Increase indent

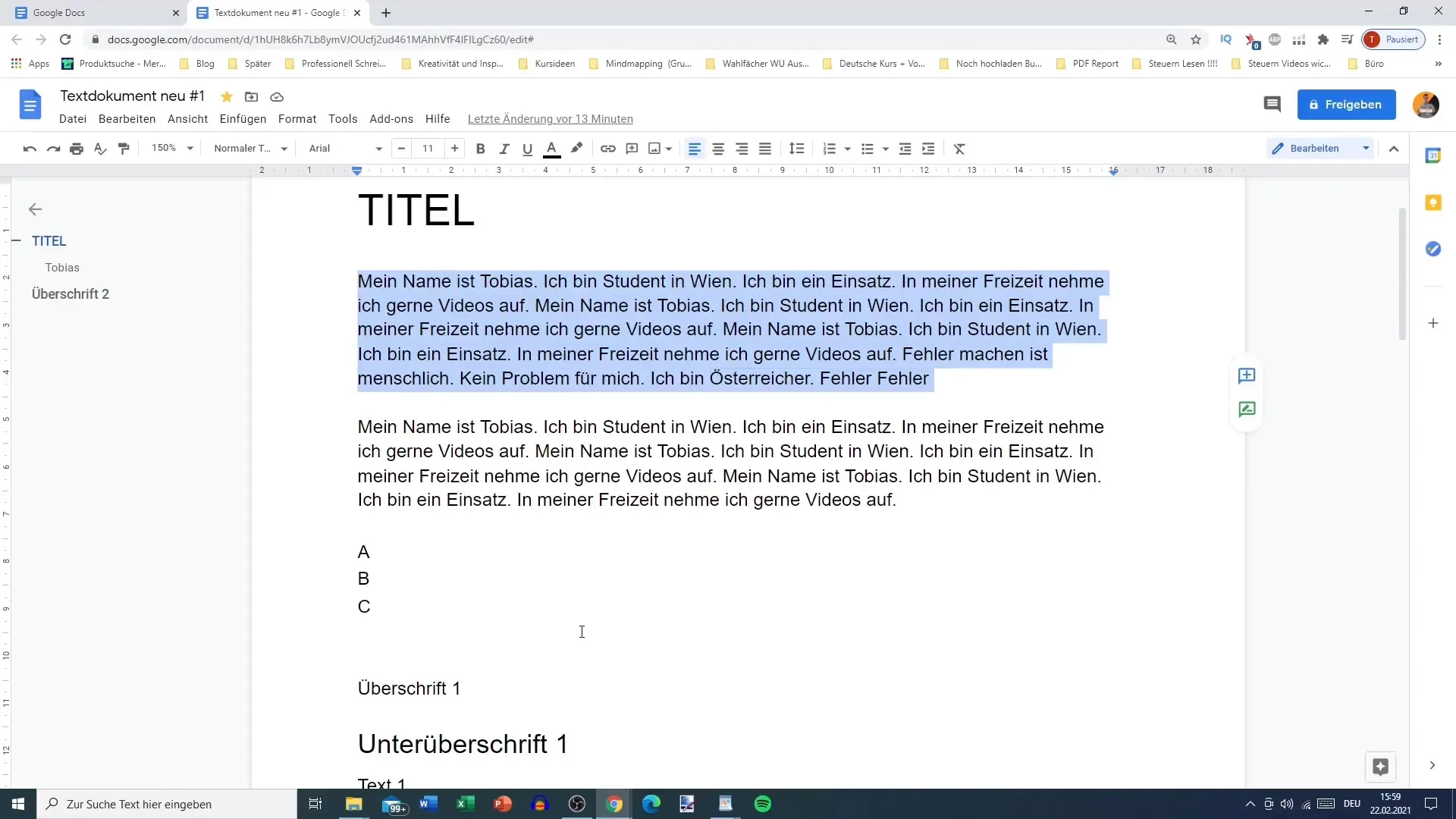(928, 149)
